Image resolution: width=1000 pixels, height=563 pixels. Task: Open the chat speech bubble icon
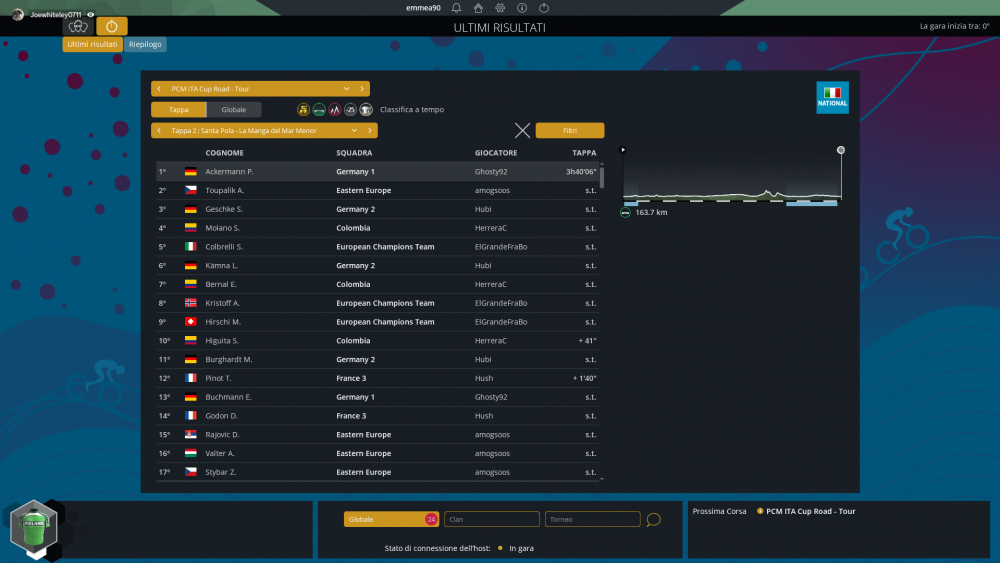(653, 520)
